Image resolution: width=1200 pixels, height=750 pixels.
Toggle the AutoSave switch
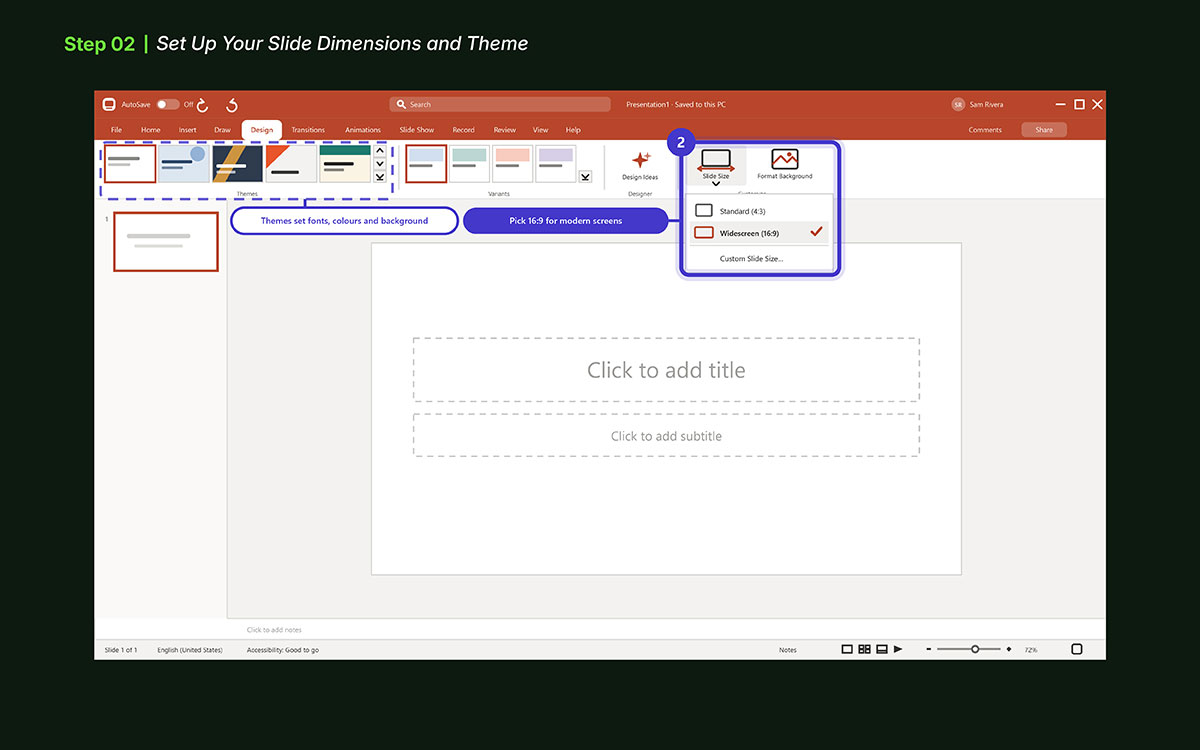(167, 104)
